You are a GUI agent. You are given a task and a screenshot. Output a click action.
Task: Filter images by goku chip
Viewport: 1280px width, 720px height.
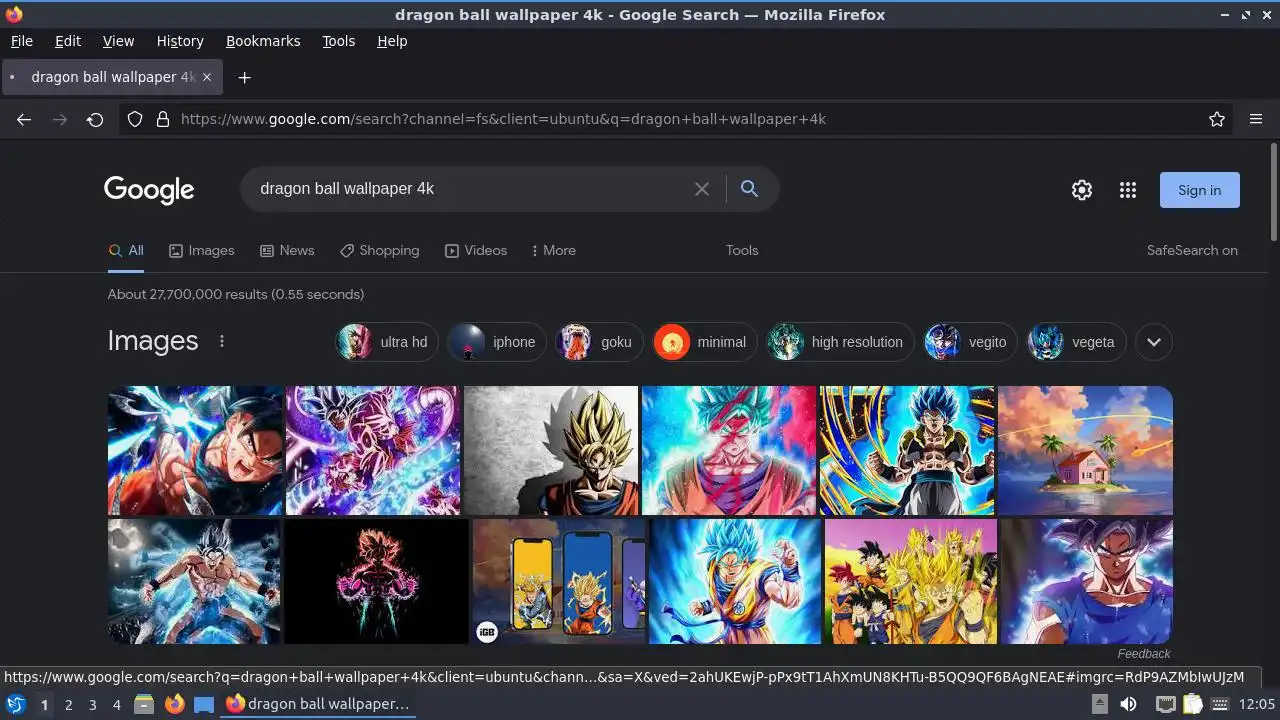pyautogui.click(x=598, y=342)
